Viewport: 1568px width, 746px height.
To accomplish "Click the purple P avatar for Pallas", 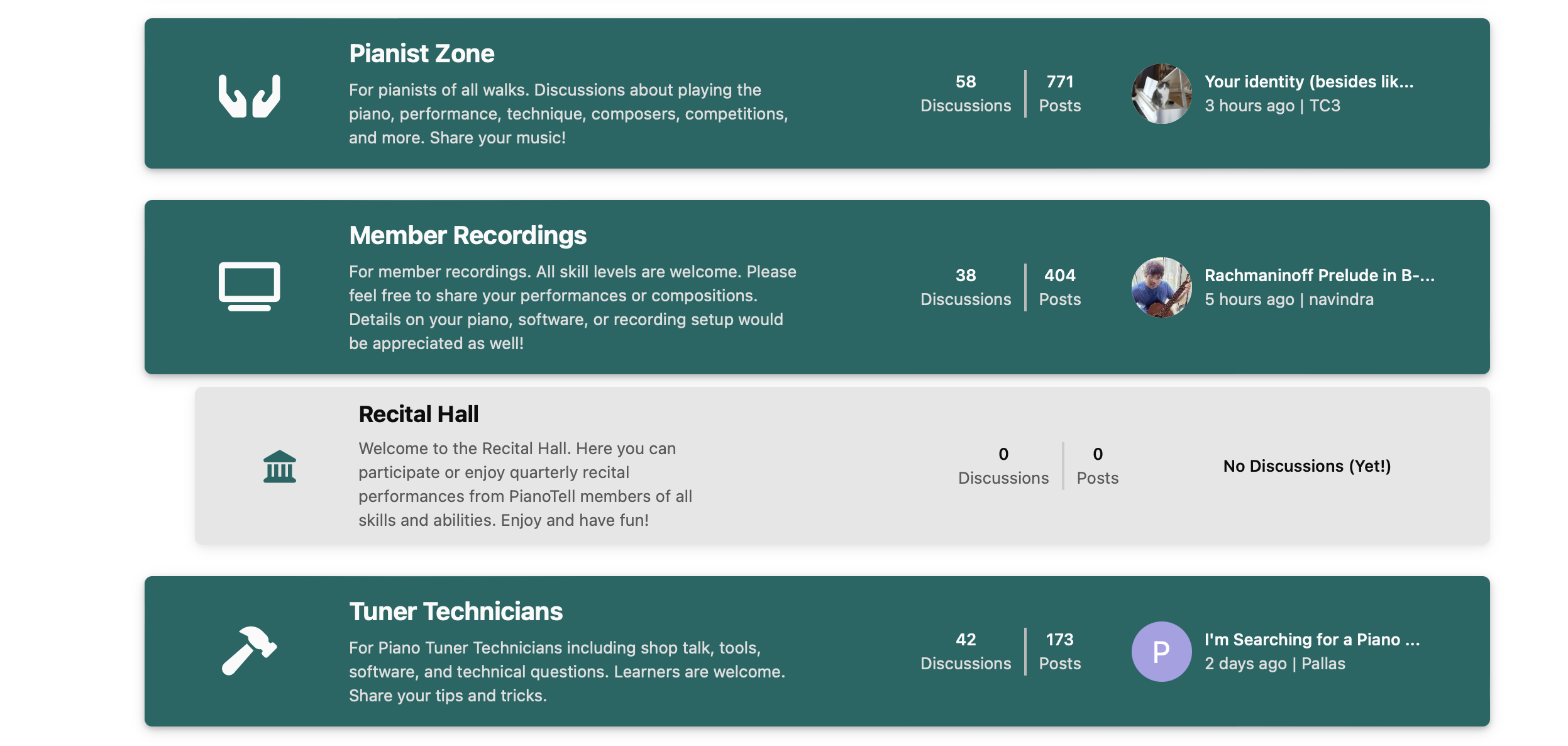I will (x=1161, y=652).
